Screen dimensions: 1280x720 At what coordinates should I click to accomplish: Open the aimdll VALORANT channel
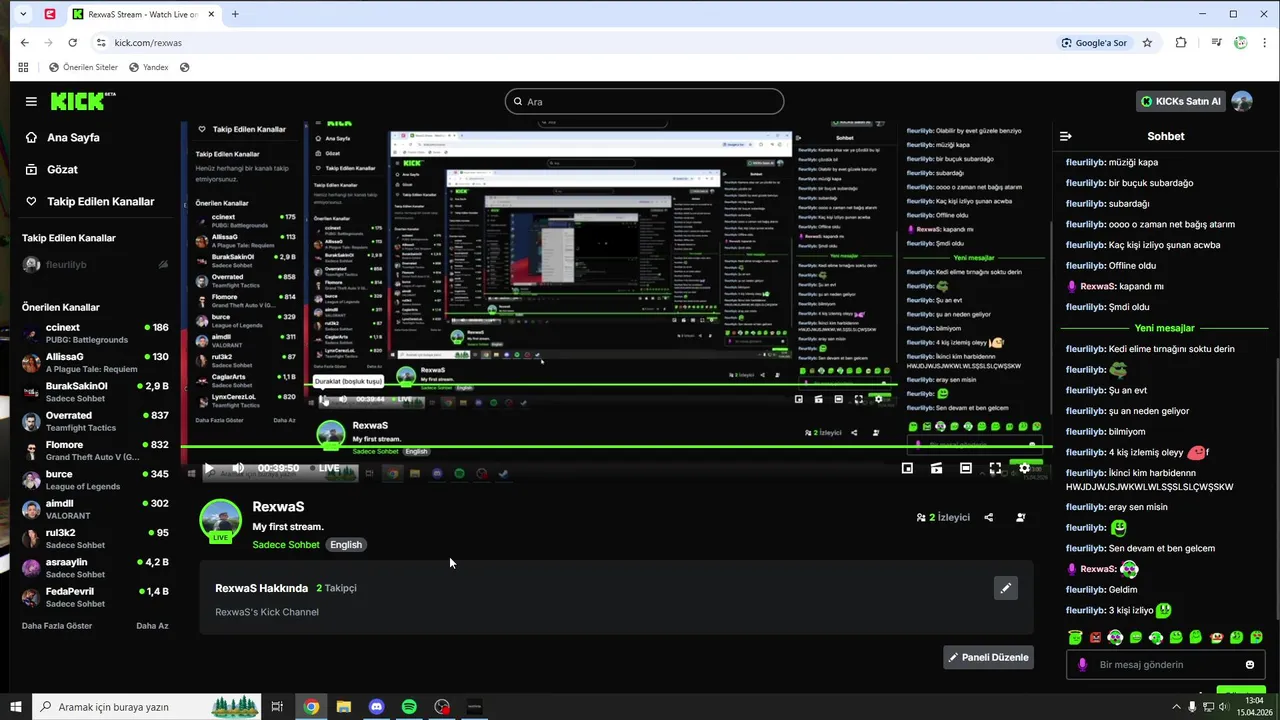95,509
